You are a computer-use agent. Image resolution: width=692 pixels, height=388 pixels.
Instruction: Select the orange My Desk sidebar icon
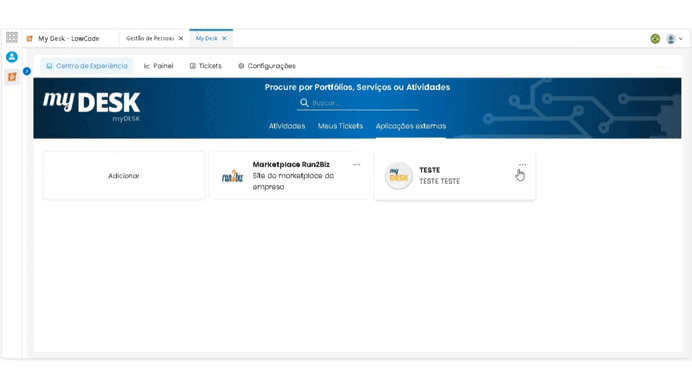(12, 77)
